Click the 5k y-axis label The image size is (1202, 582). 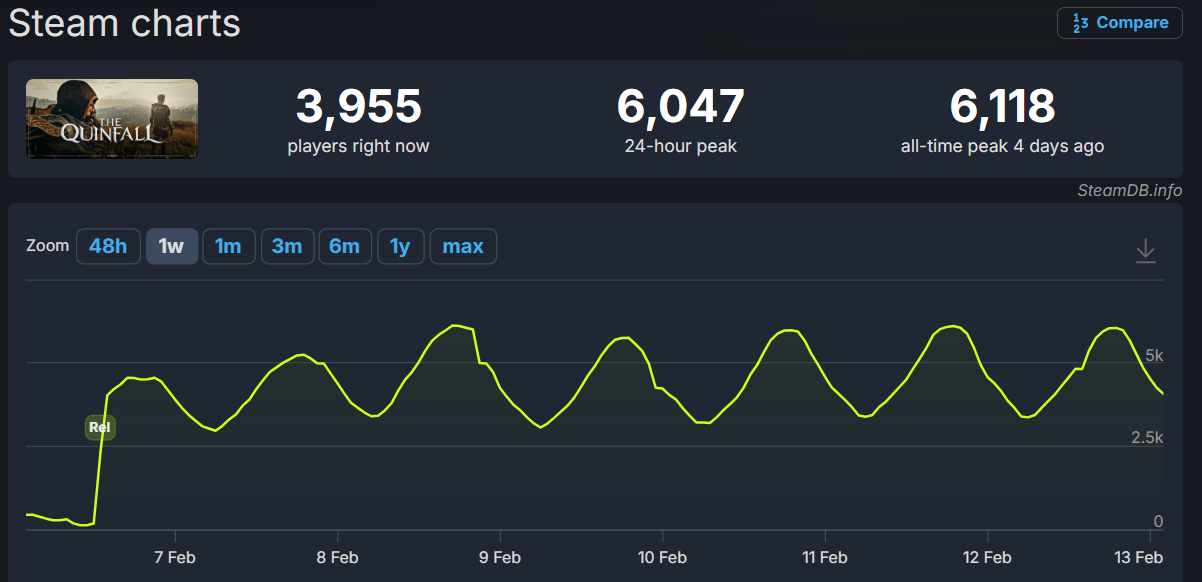point(1153,356)
